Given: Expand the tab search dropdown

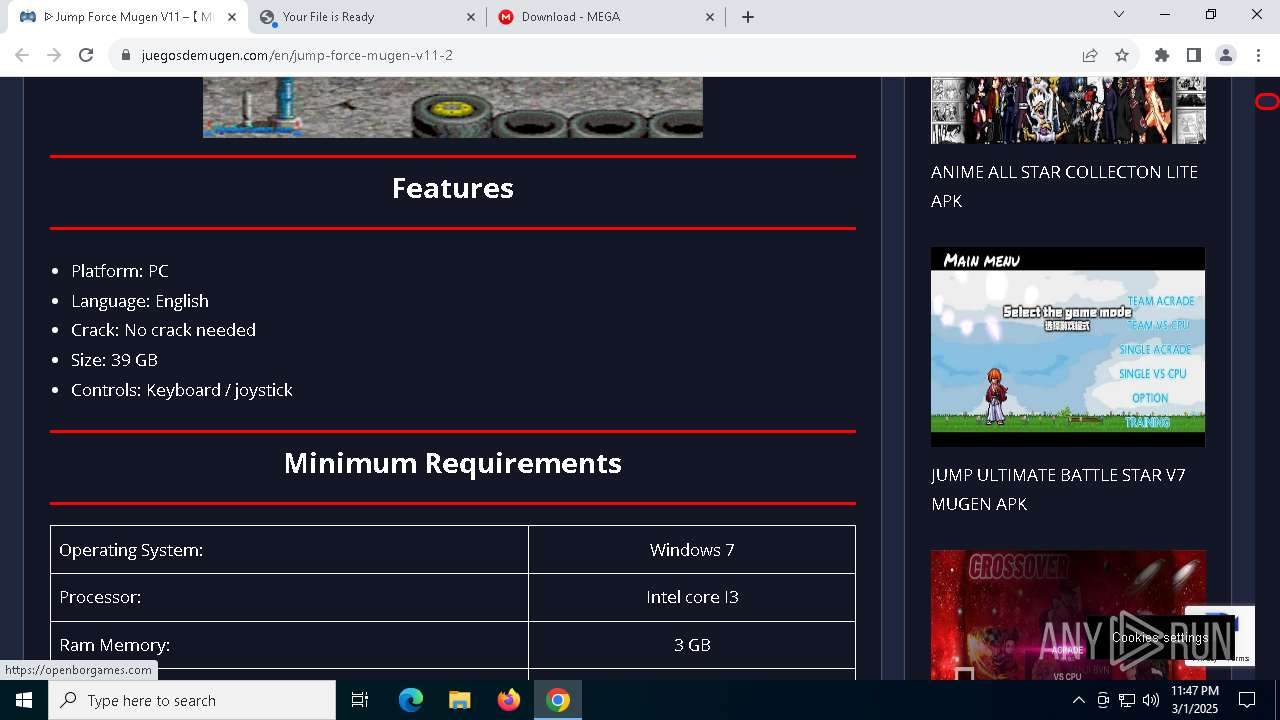Looking at the screenshot, I should coord(1119,14).
